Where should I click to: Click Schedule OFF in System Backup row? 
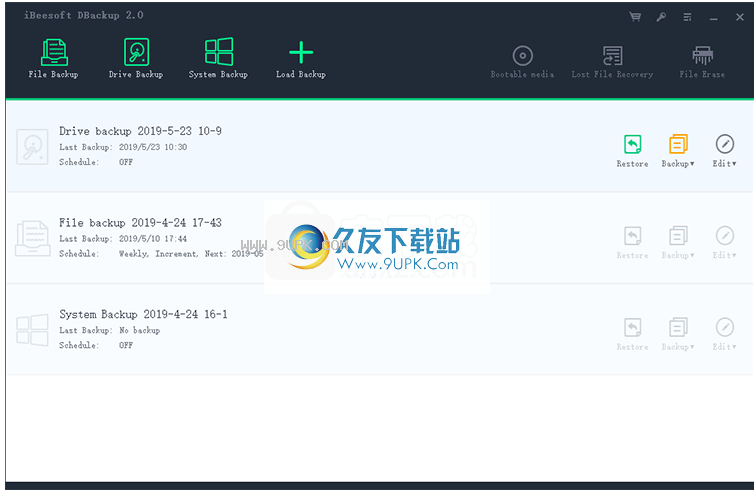(x=126, y=345)
